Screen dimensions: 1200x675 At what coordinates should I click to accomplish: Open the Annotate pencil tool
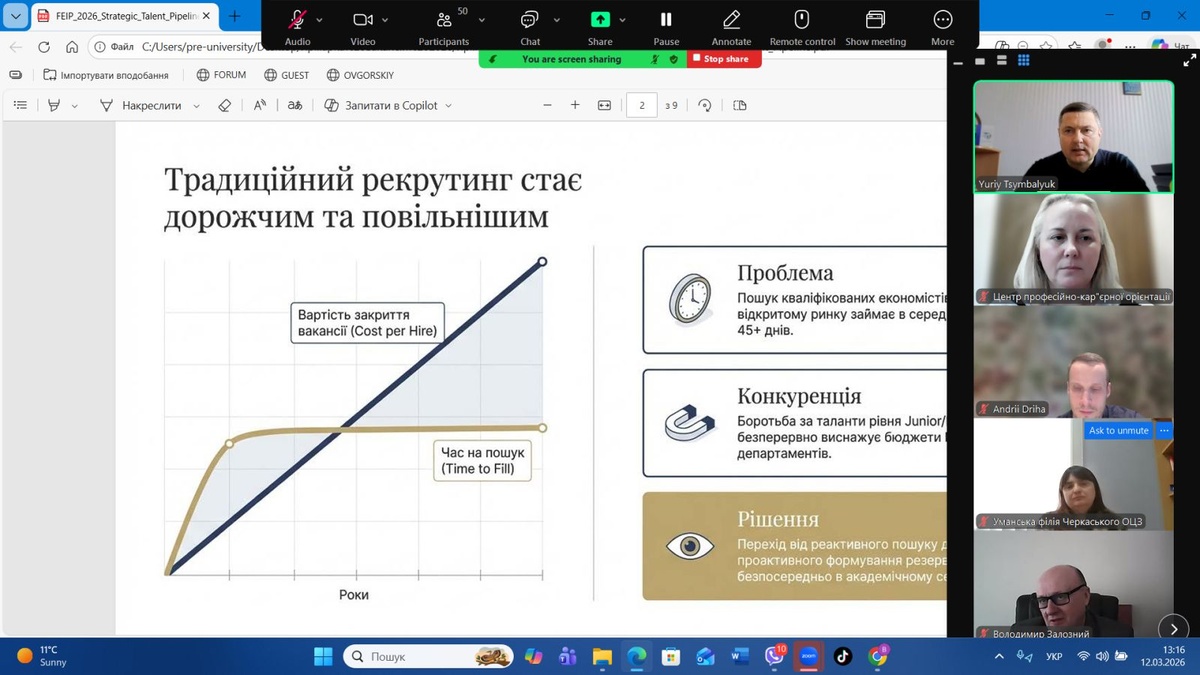731,20
